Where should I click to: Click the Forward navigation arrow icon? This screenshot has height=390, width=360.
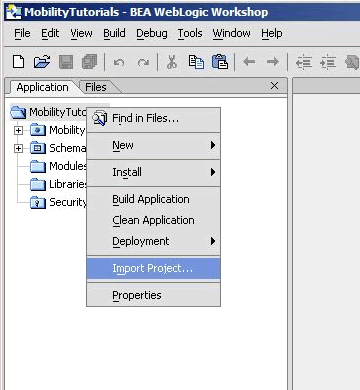(x=273, y=62)
